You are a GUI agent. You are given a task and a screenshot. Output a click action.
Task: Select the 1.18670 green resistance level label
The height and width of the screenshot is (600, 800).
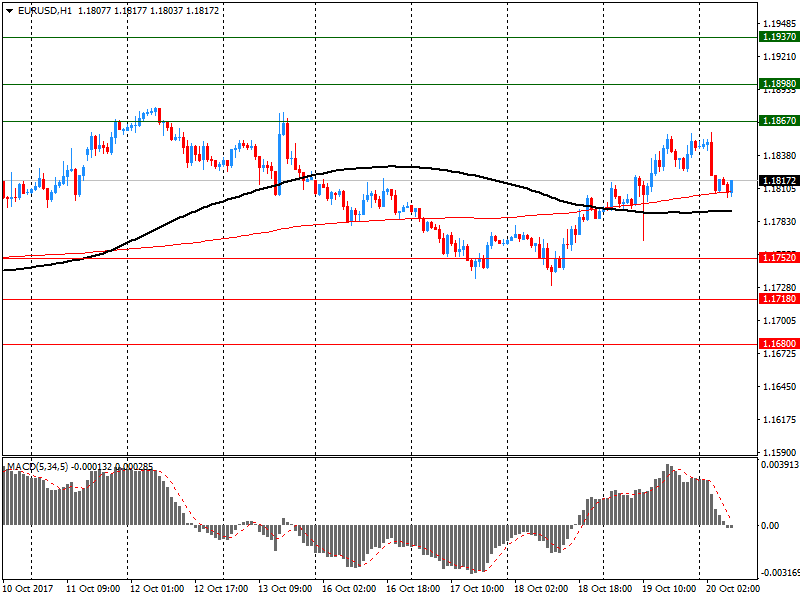pyautogui.click(x=779, y=121)
